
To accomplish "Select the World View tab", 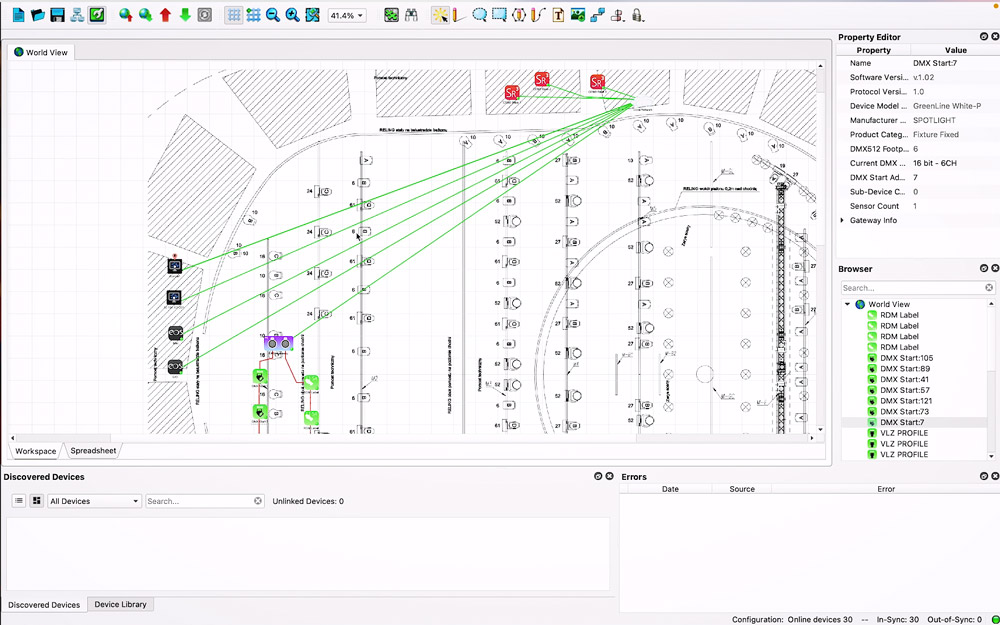I will (41, 52).
